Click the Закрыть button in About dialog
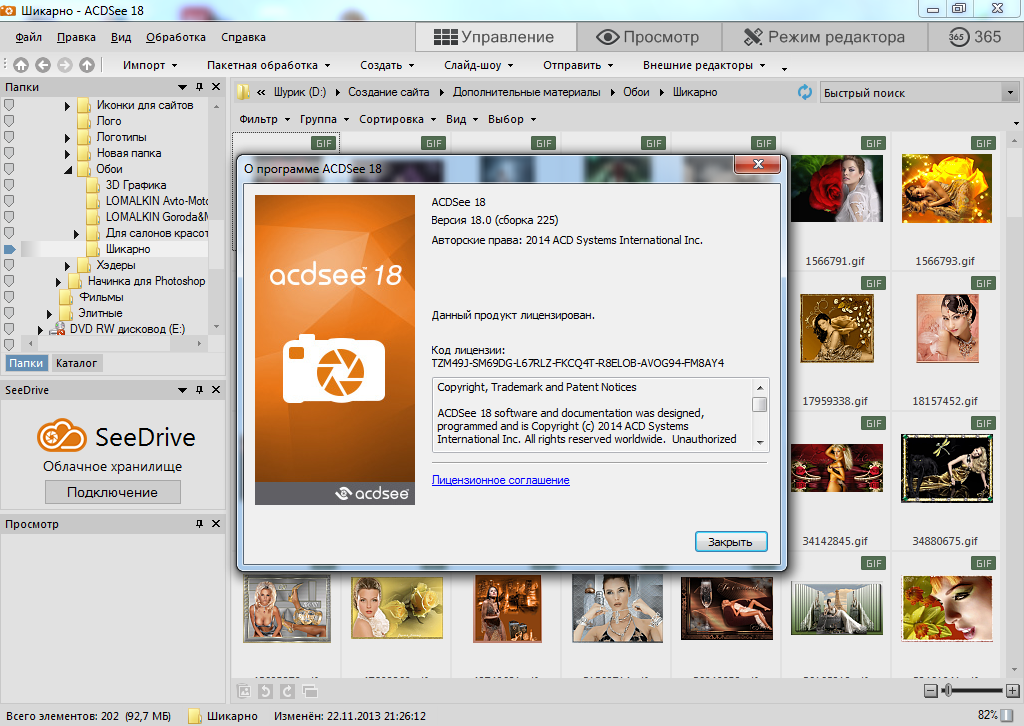1024x726 pixels. (730, 542)
